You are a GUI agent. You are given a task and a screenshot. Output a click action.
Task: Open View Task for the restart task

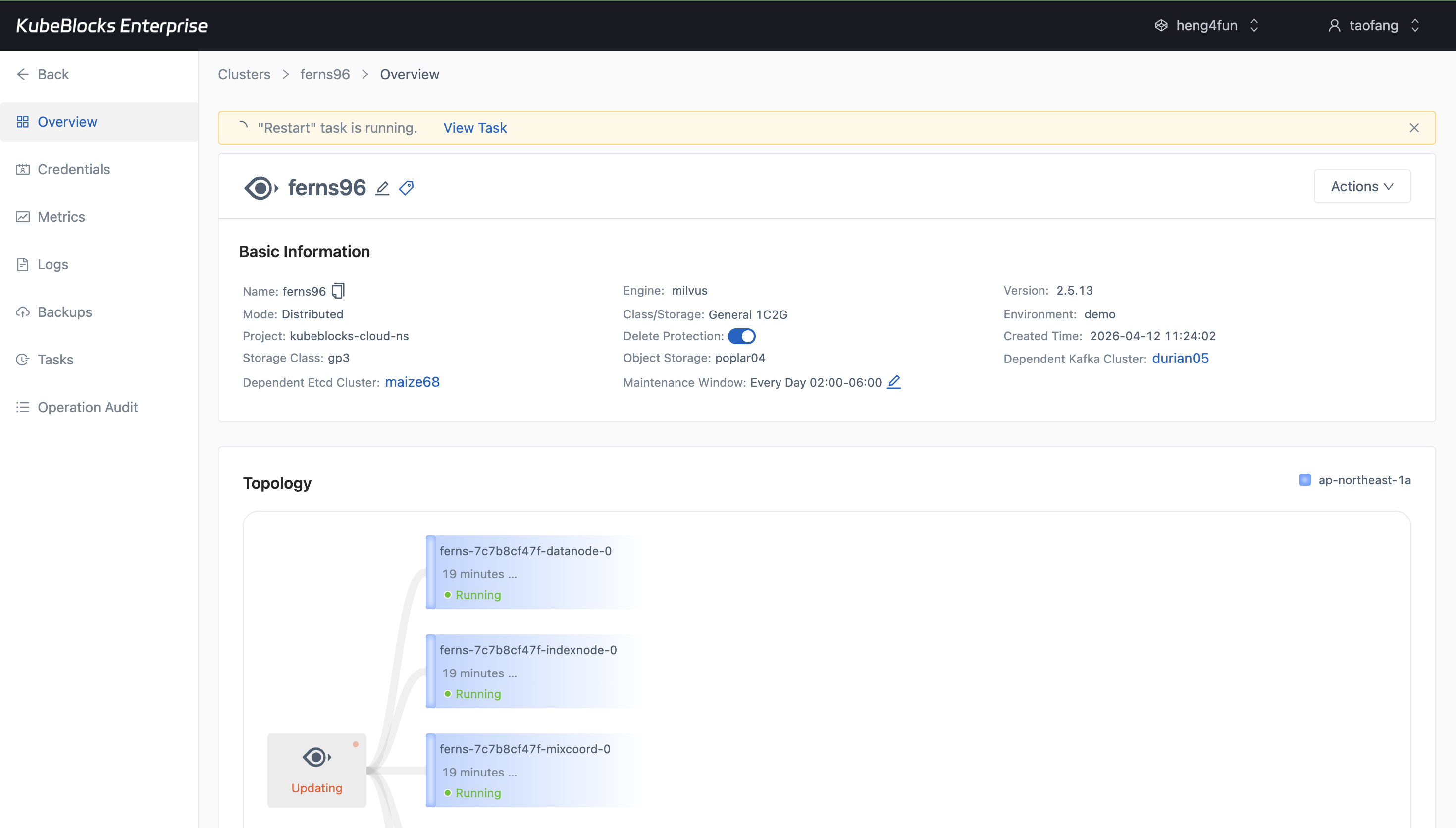475,127
